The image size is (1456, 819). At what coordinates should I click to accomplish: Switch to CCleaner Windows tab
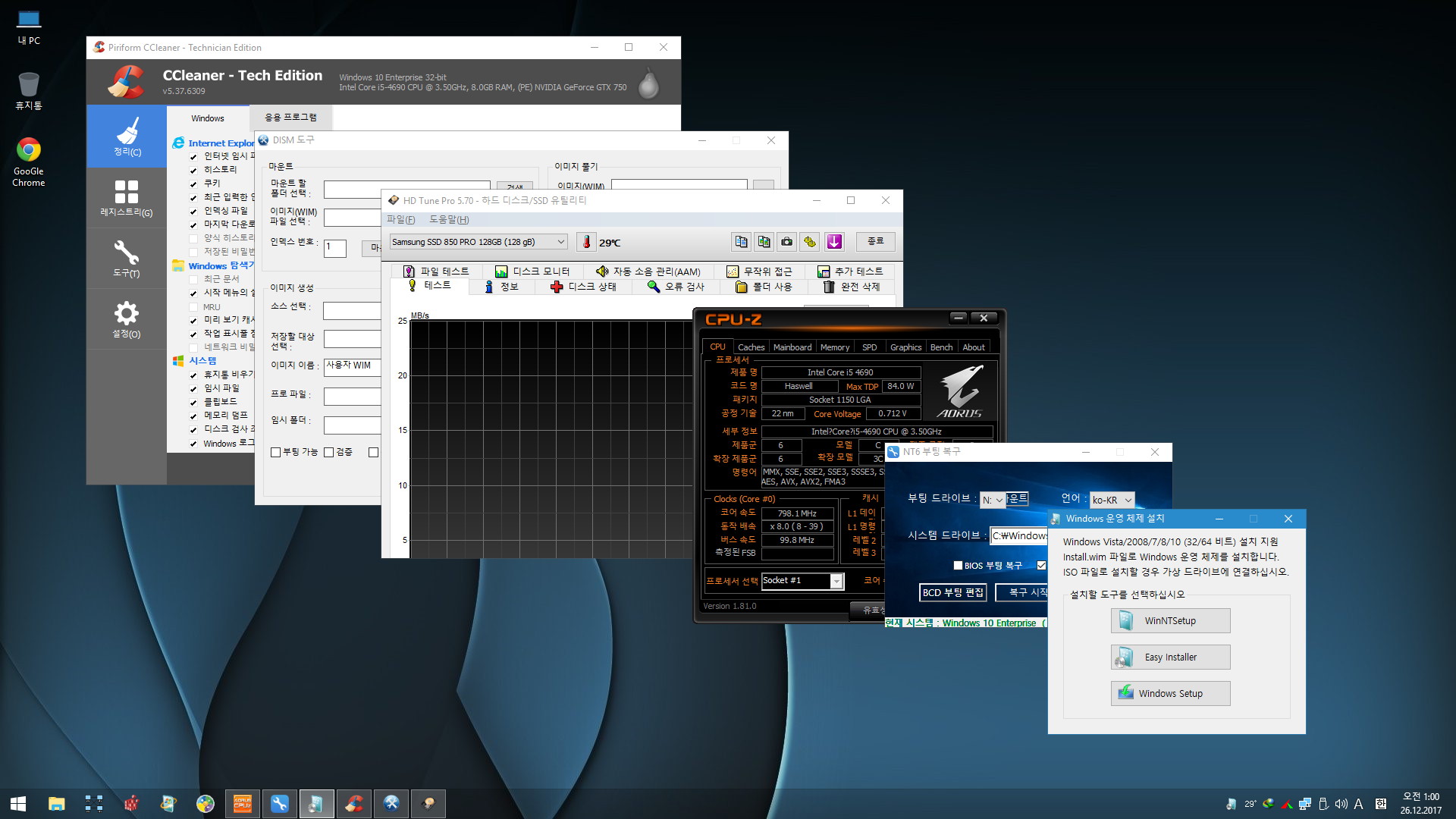point(208,118)
